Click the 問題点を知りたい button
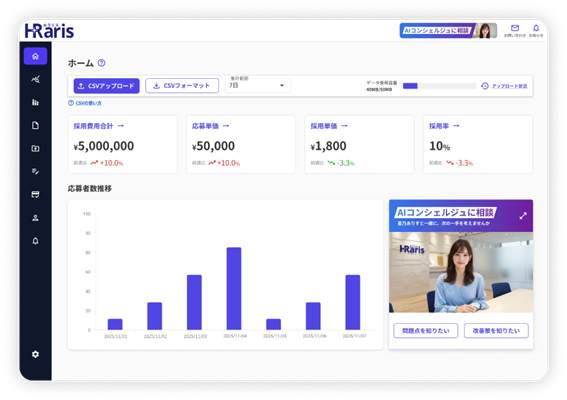This screenshot has width=567, height=400. (x=426, y=331)
